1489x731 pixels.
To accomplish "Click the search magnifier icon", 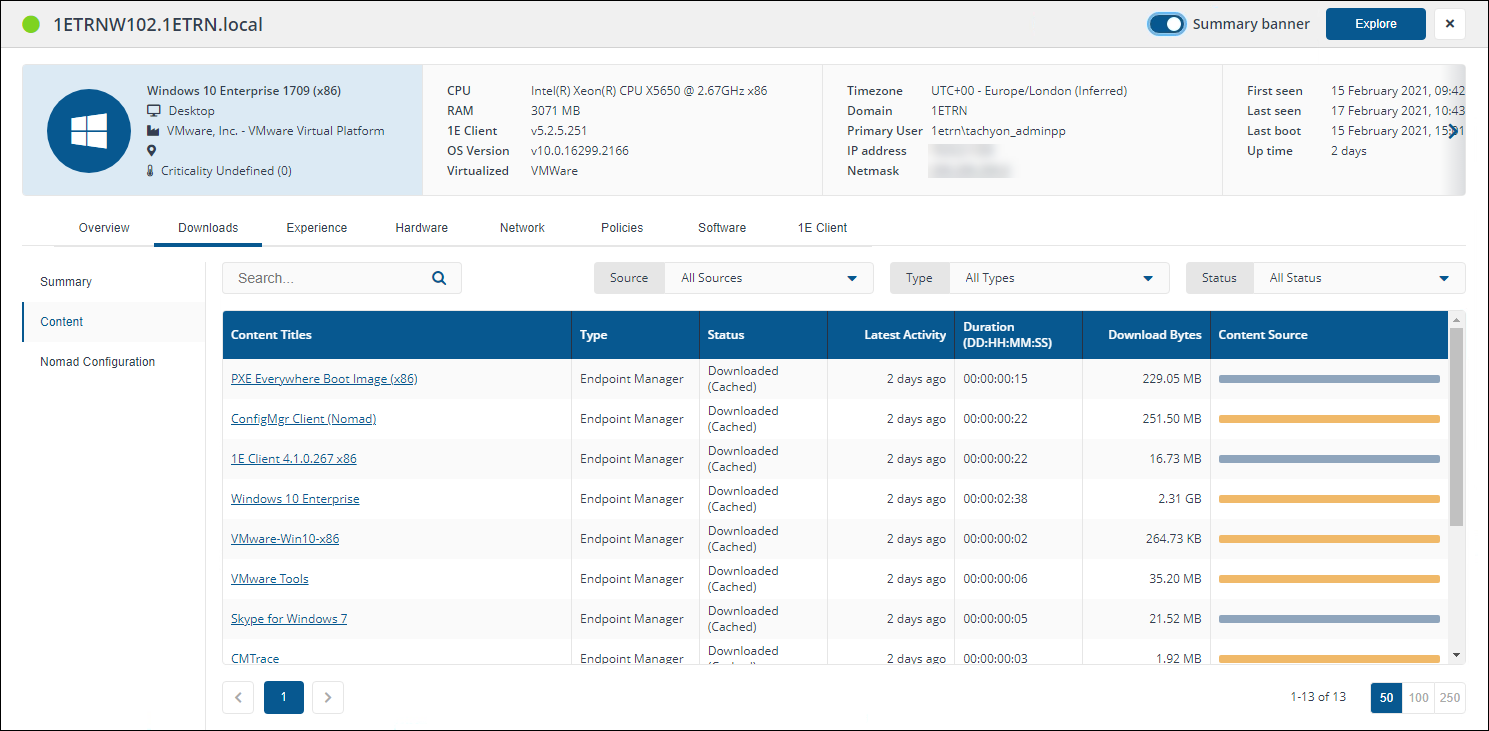I will [439, 279].
